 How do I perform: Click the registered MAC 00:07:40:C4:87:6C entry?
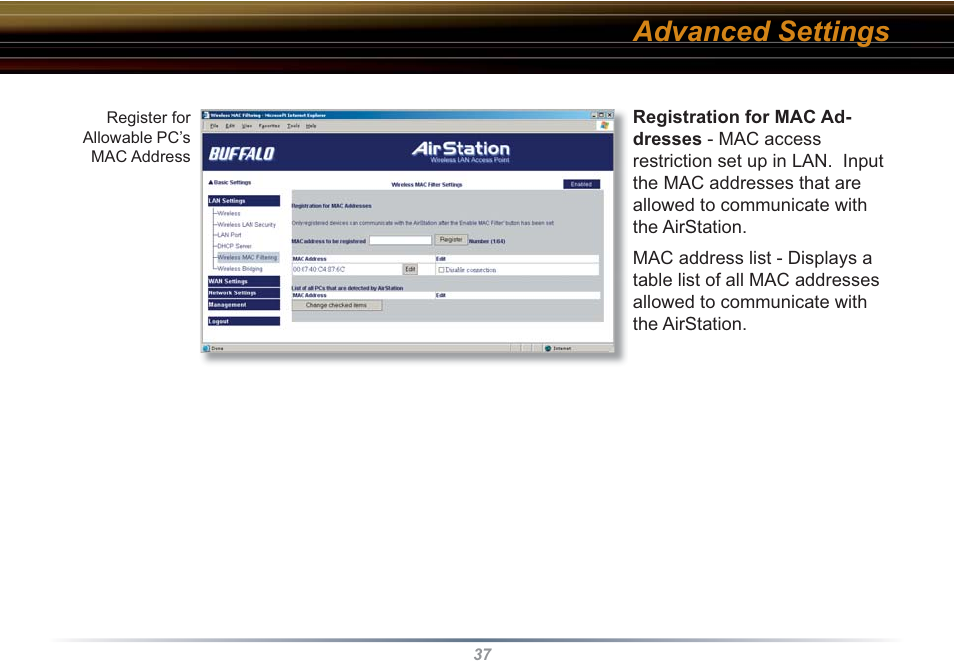(x=319, y=269)
